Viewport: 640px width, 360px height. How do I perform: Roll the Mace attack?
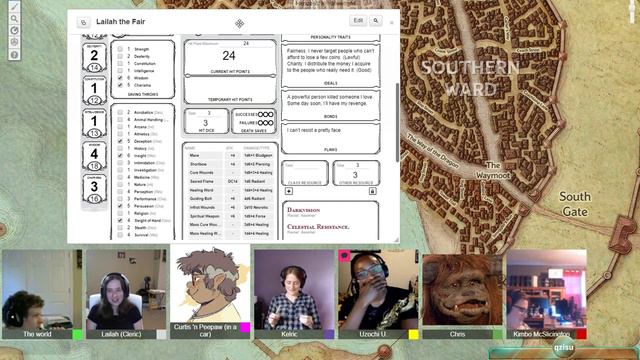point(195,156)
